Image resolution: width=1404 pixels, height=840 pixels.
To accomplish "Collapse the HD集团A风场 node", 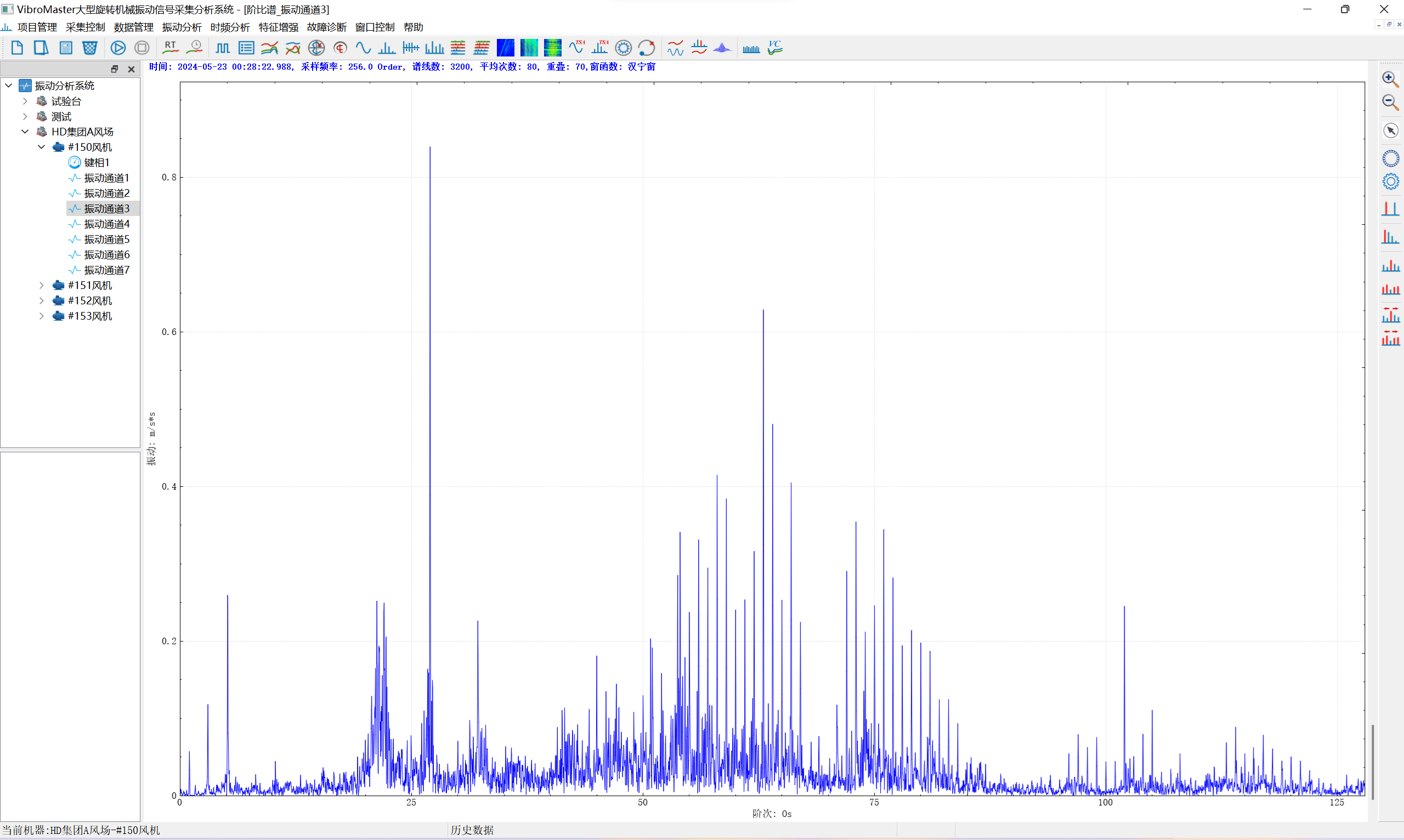I will [x=25, y=132].
